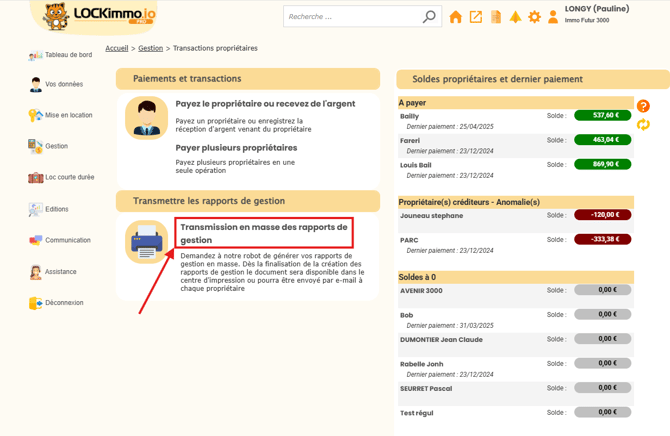
Task: Click the external link icon in header
Action: click(x=476, y=17)
